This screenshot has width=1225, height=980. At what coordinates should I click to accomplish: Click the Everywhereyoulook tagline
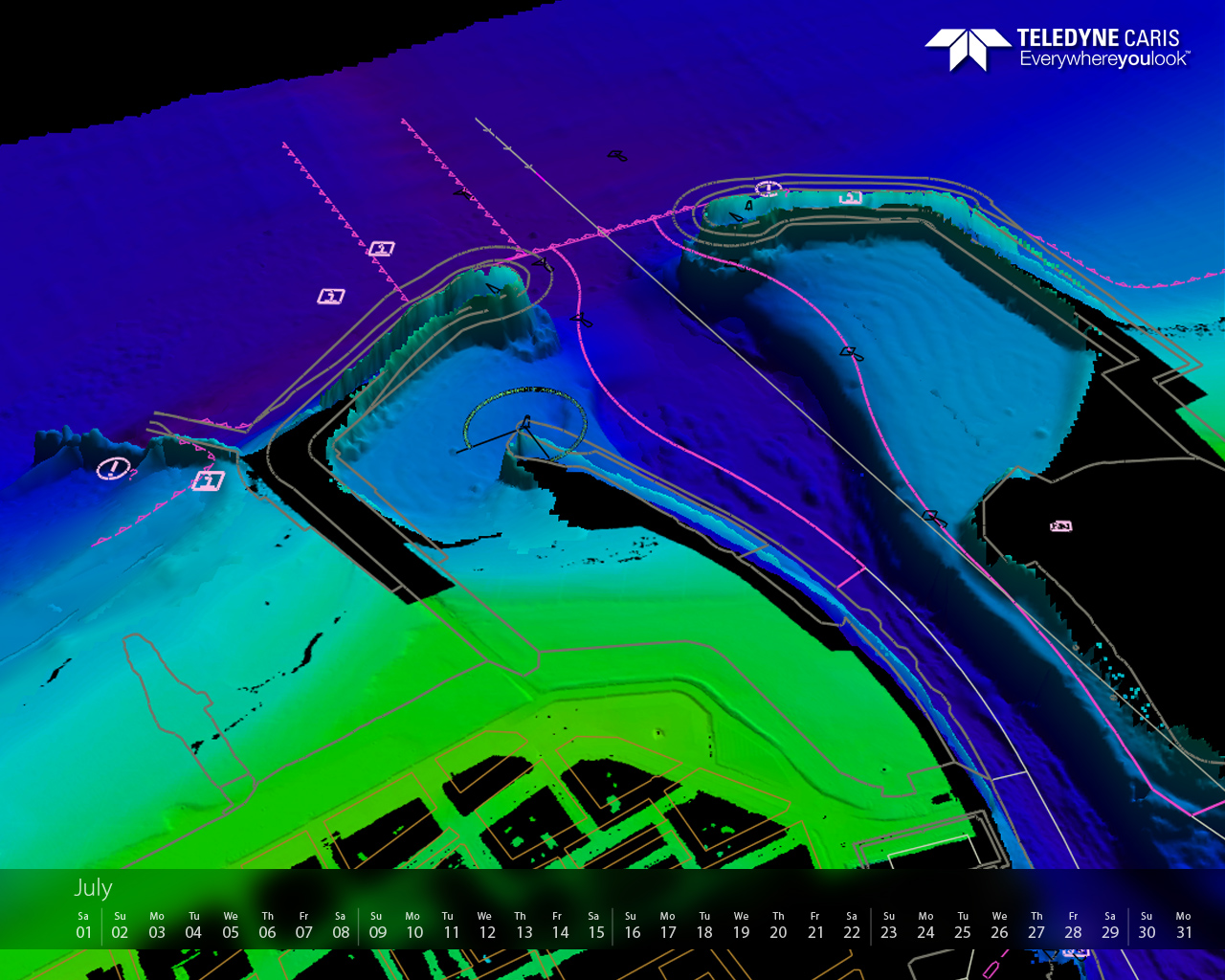tap(1104, 59)
